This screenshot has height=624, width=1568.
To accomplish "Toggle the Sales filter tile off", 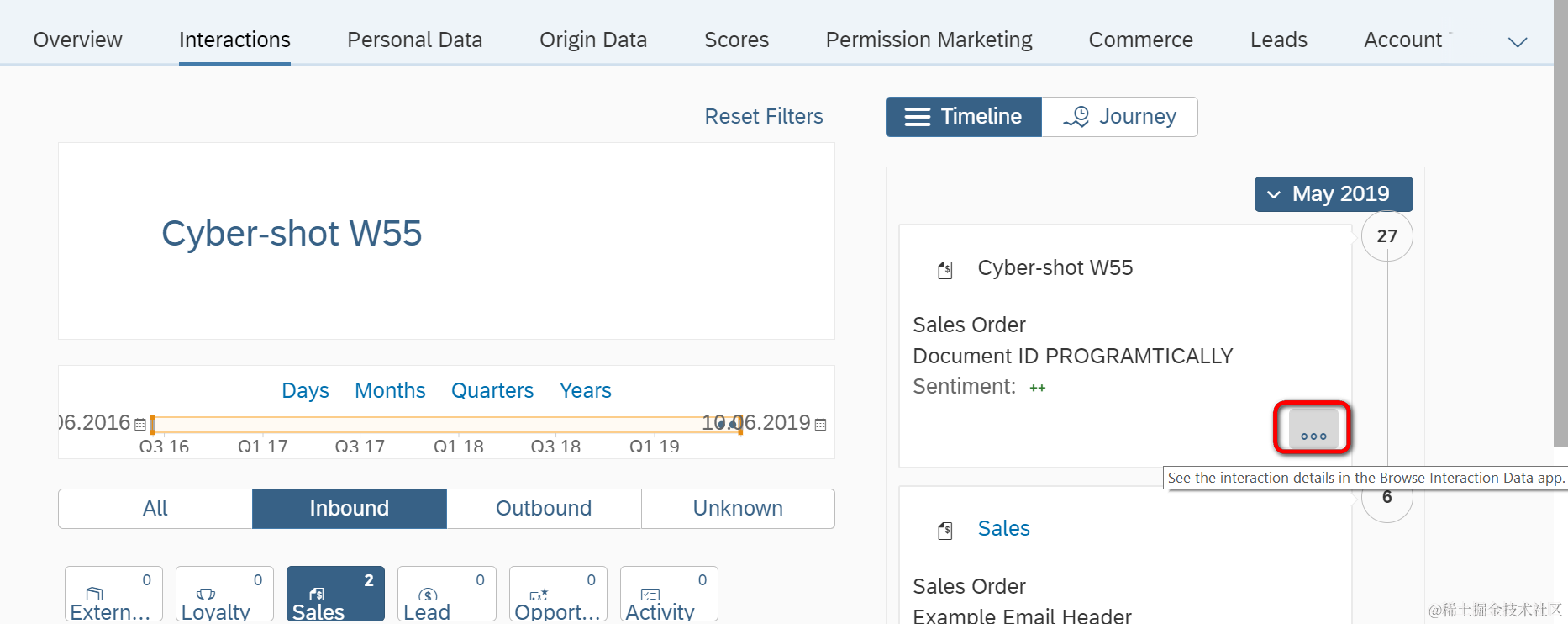I will [335, 594].
